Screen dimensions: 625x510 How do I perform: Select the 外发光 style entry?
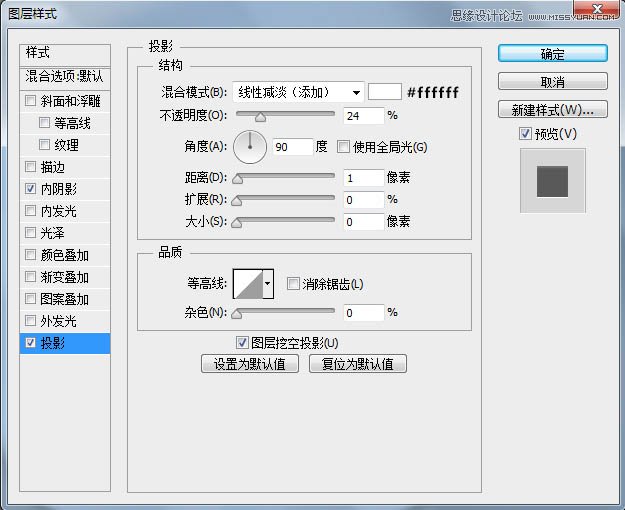[x=58, y=321]
